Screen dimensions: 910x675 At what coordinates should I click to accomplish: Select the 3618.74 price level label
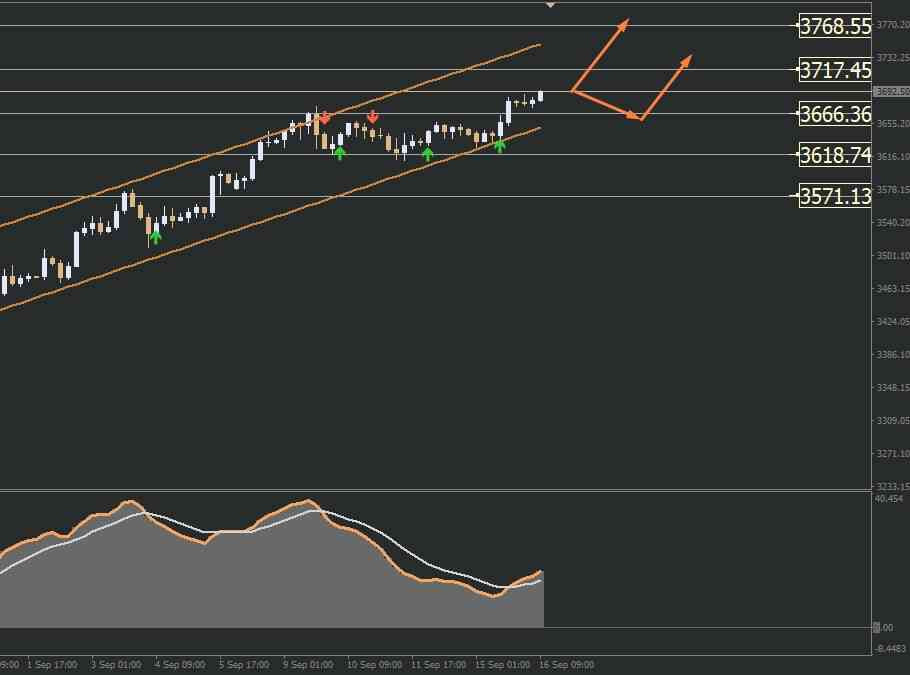point(835,155)
